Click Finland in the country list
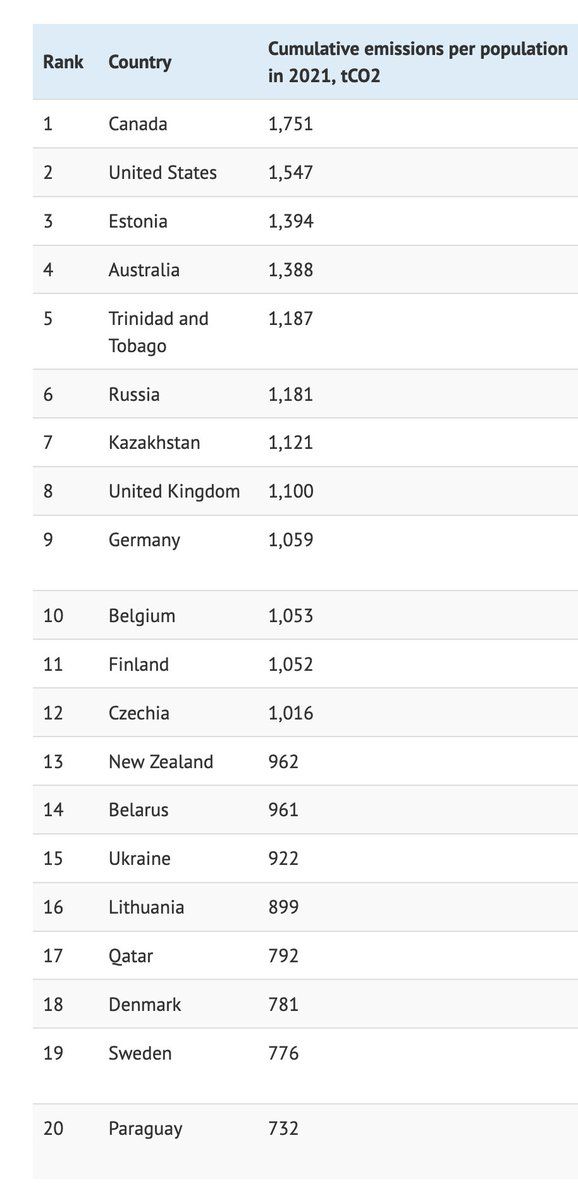Screen dimensions: 578x1200 139,664
